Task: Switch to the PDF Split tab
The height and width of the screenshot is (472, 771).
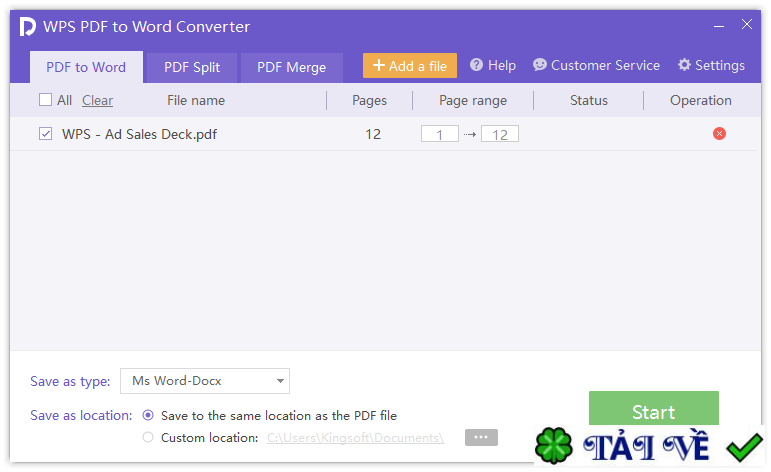Action: (192, 67)
